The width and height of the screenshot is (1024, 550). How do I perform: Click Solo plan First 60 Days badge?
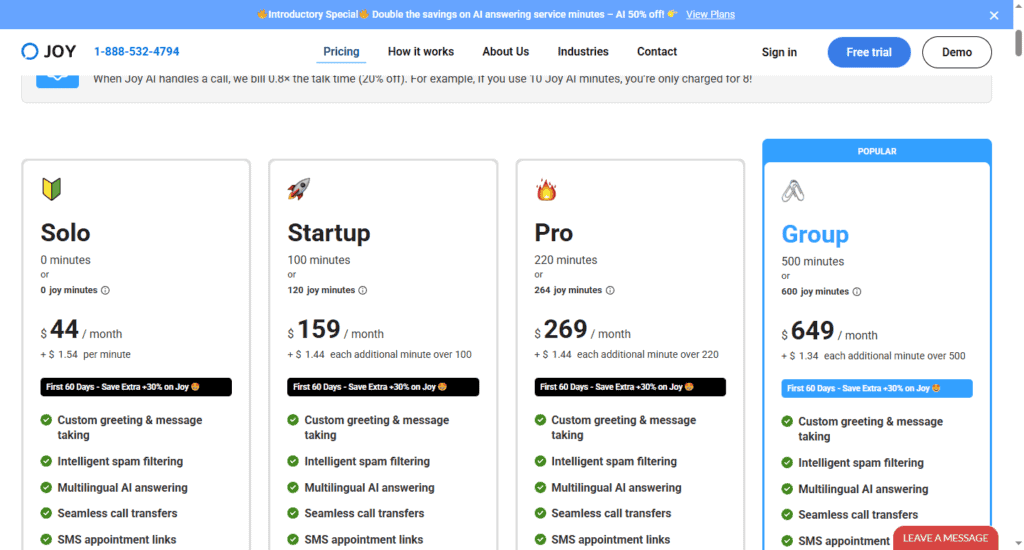(x=136, y=387)
